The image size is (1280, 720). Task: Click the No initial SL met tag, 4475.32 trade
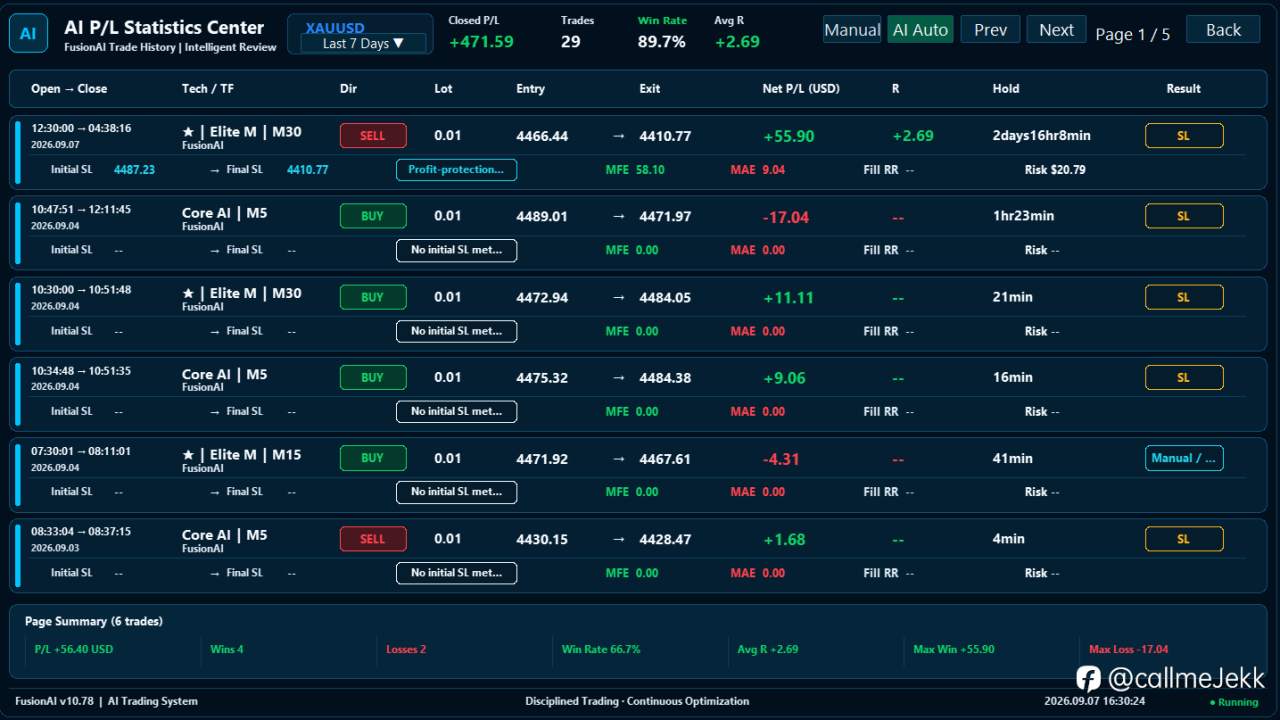coord(456,411)
